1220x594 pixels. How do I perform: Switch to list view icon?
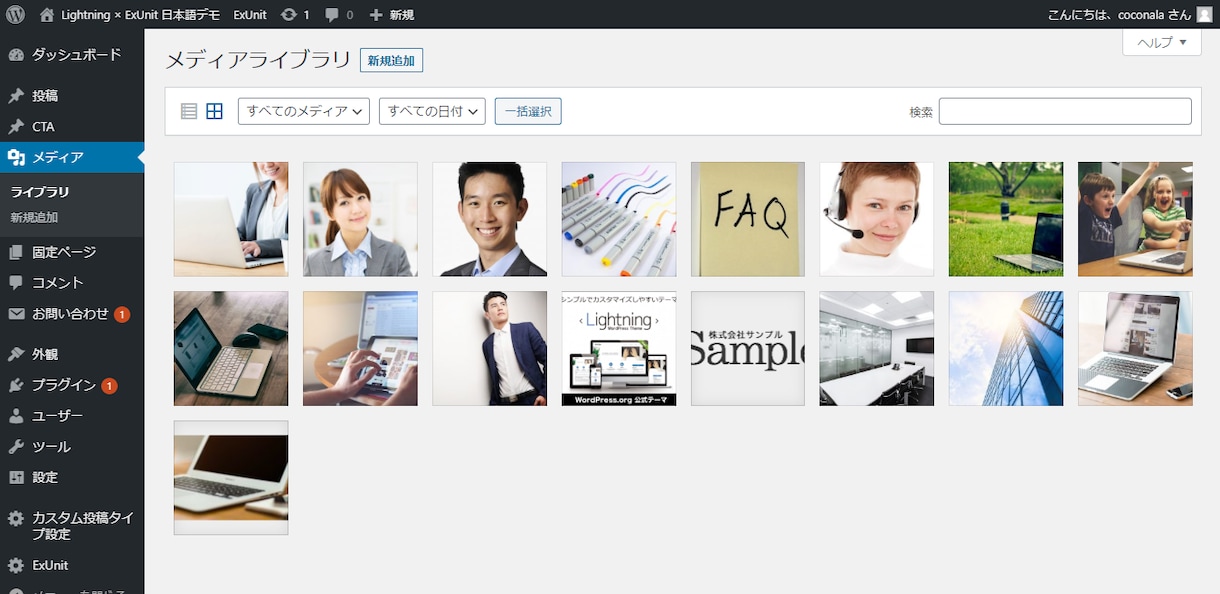click(189, 111)
